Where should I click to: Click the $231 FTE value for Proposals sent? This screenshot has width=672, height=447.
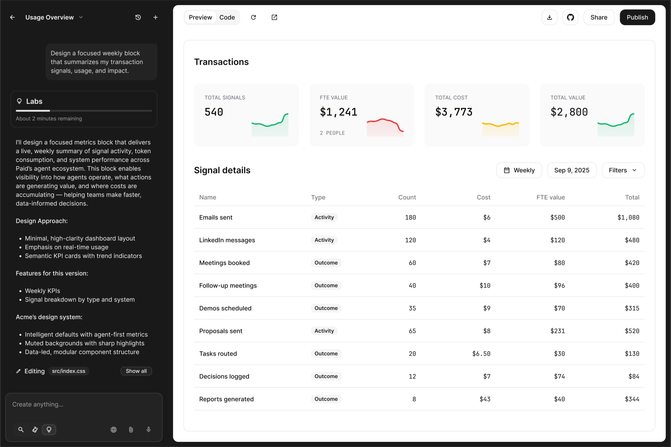click(x=558, y=331)
